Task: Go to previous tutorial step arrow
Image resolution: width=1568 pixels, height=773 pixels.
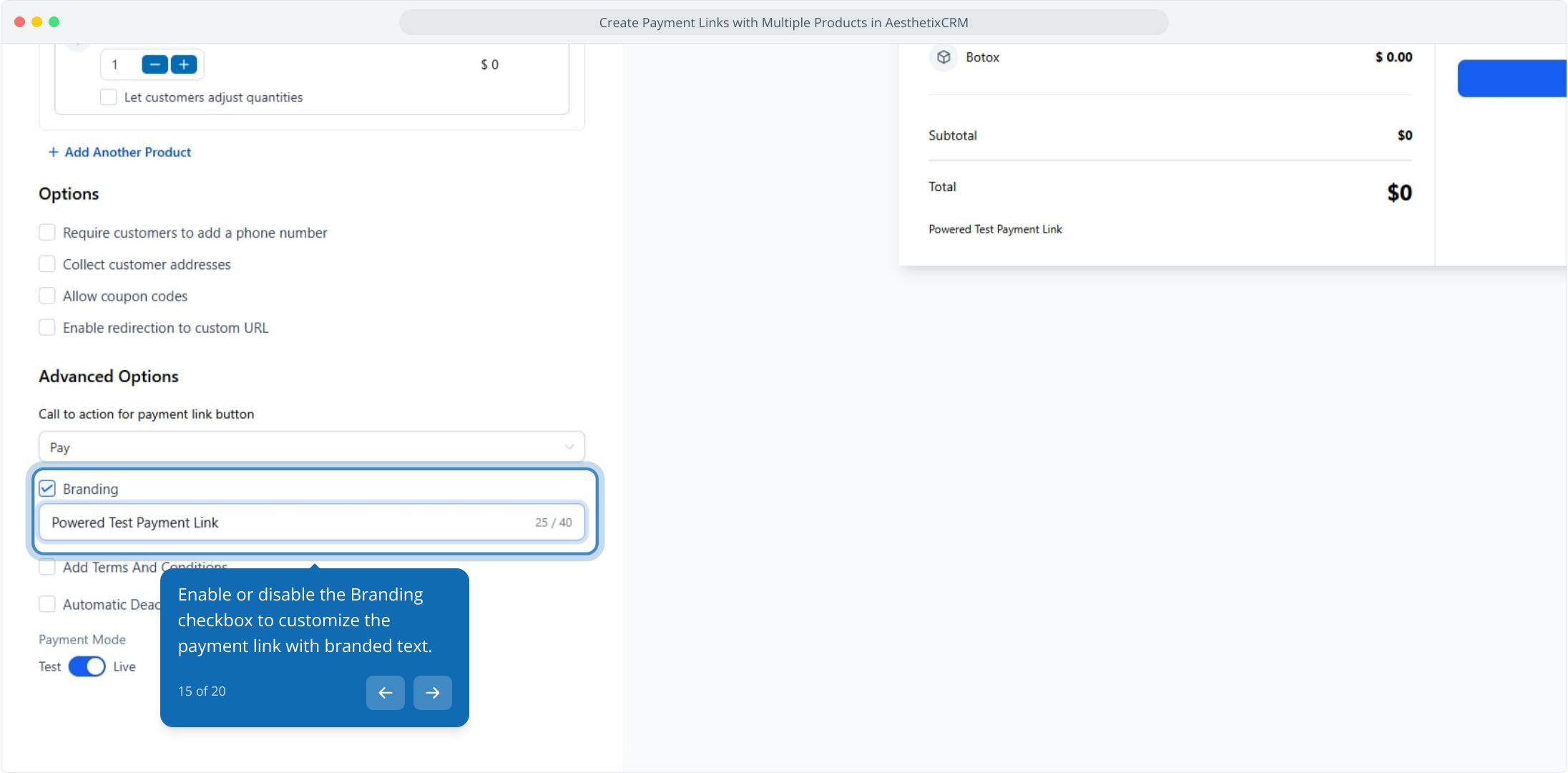Action: [385, 692]
